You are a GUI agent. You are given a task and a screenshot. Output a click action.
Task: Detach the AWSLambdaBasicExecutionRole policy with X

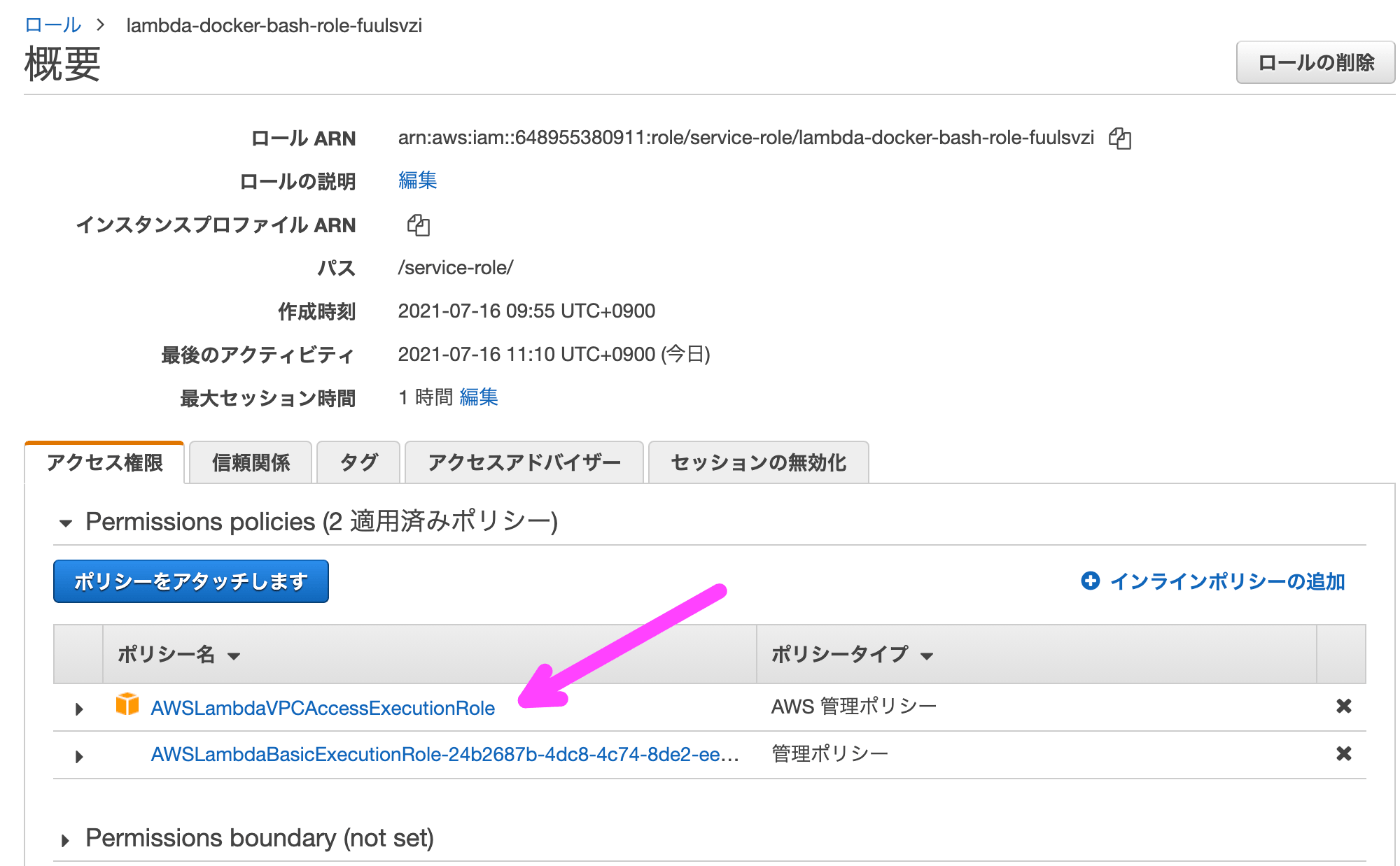pos(1344,754)
